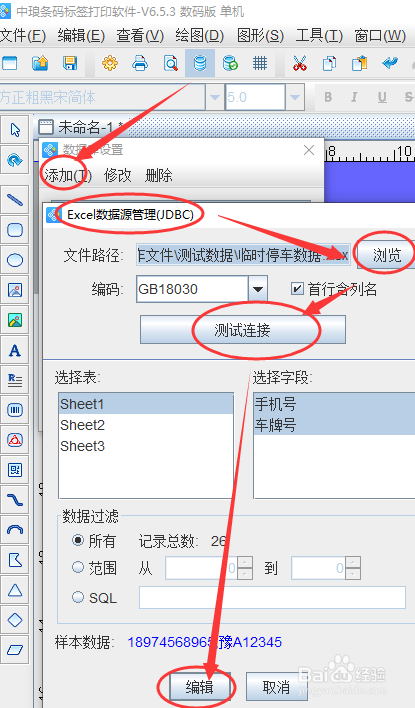
Task: Select 车牌号 field in list
Action: tap(334, 425)
